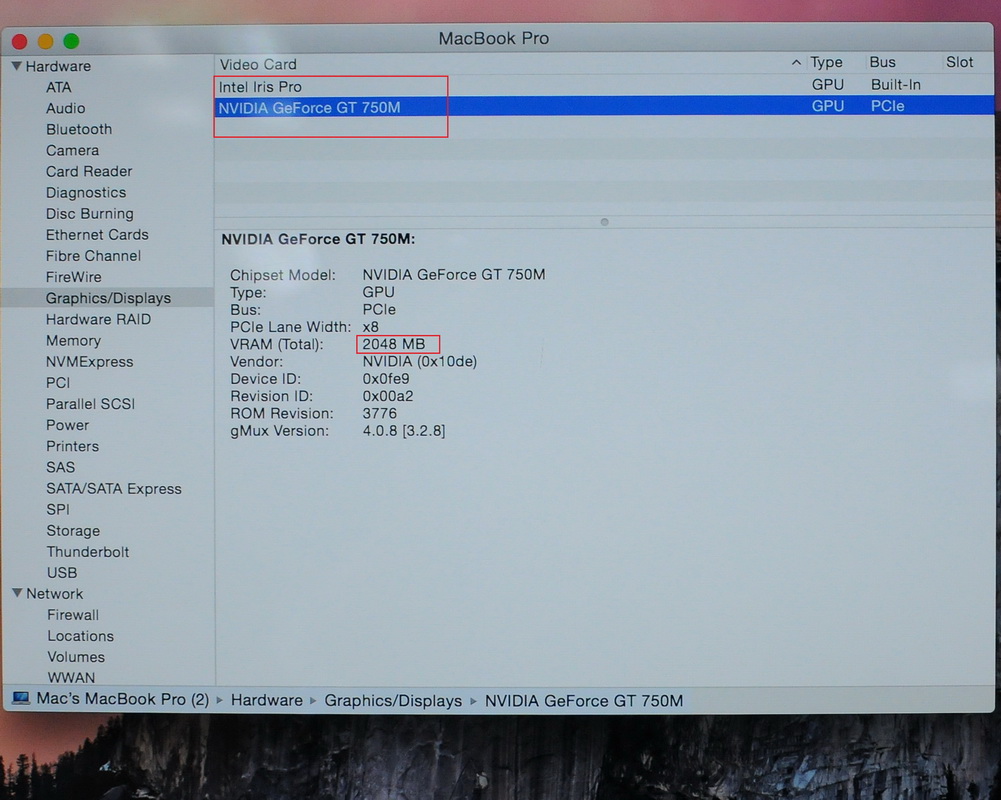1001x800 pixels.
Task: Select Thunderbolt in the sidebar
Action: [88, 552]
